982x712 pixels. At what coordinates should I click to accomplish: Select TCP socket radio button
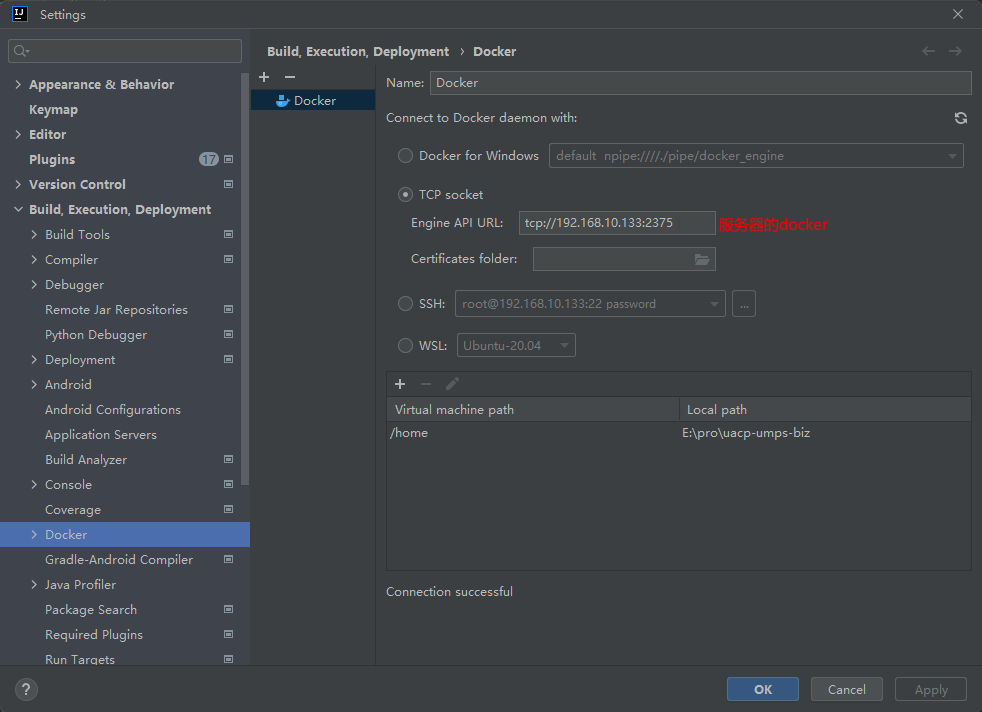[x=405, y=195]
